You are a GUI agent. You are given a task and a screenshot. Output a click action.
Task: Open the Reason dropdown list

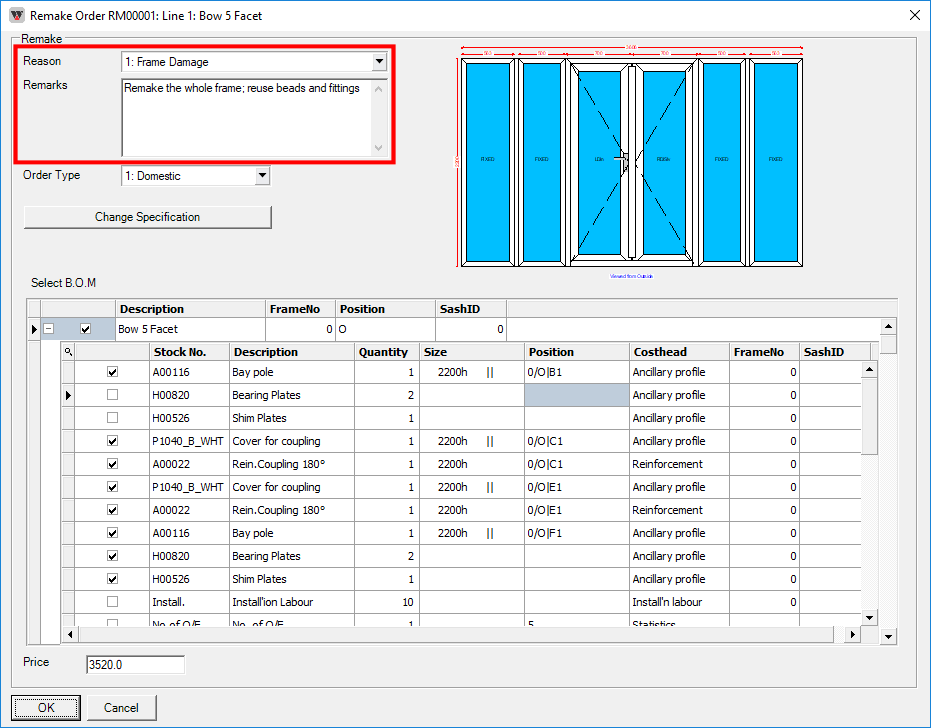pos(378,62)
